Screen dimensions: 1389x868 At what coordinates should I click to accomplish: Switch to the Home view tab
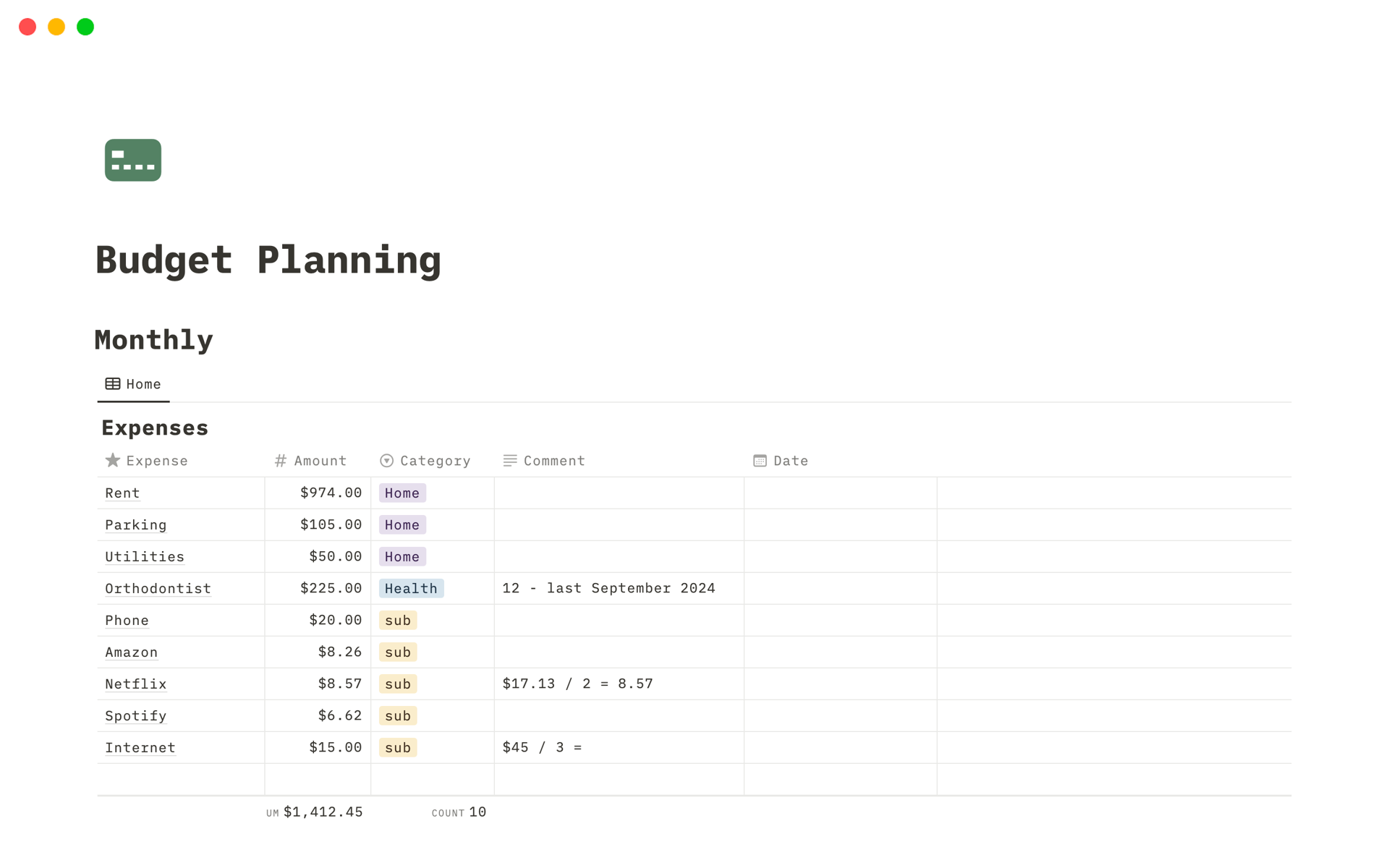pos(143,383)
